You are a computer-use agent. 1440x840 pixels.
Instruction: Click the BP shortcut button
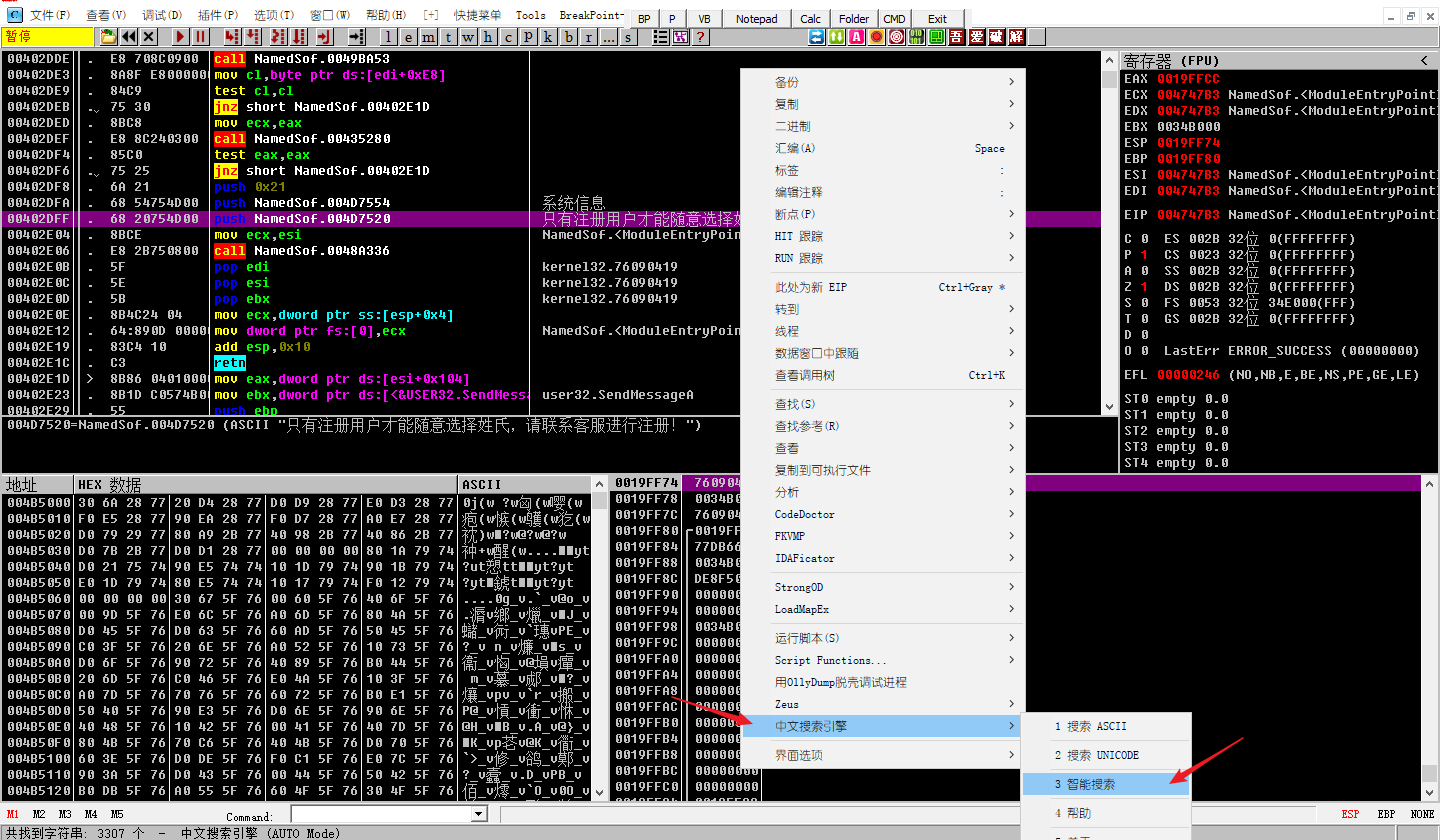pyautogui.click(x=644, y=19)
